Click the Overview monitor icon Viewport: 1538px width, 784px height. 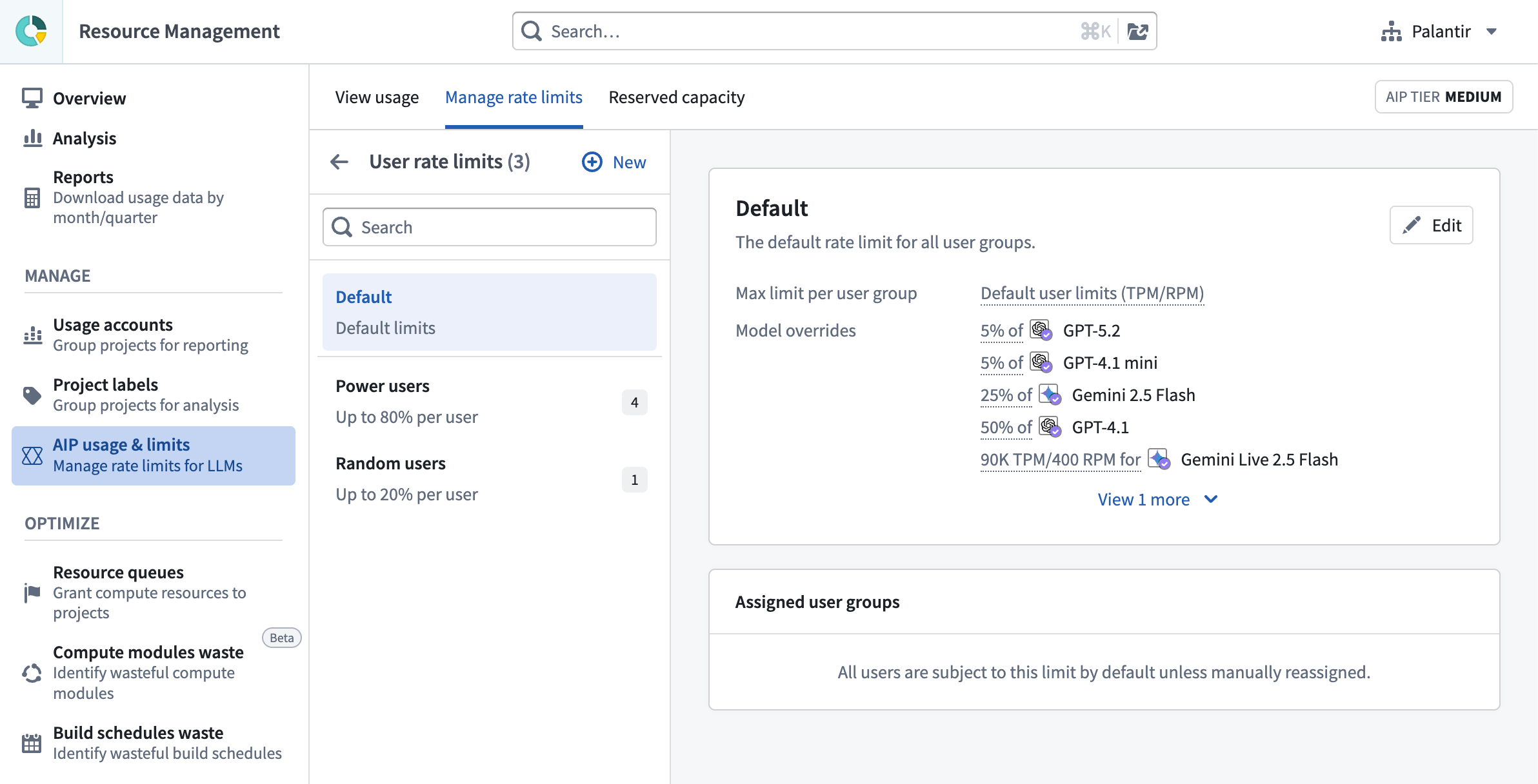pyautogui.click(x=32, y=98)
